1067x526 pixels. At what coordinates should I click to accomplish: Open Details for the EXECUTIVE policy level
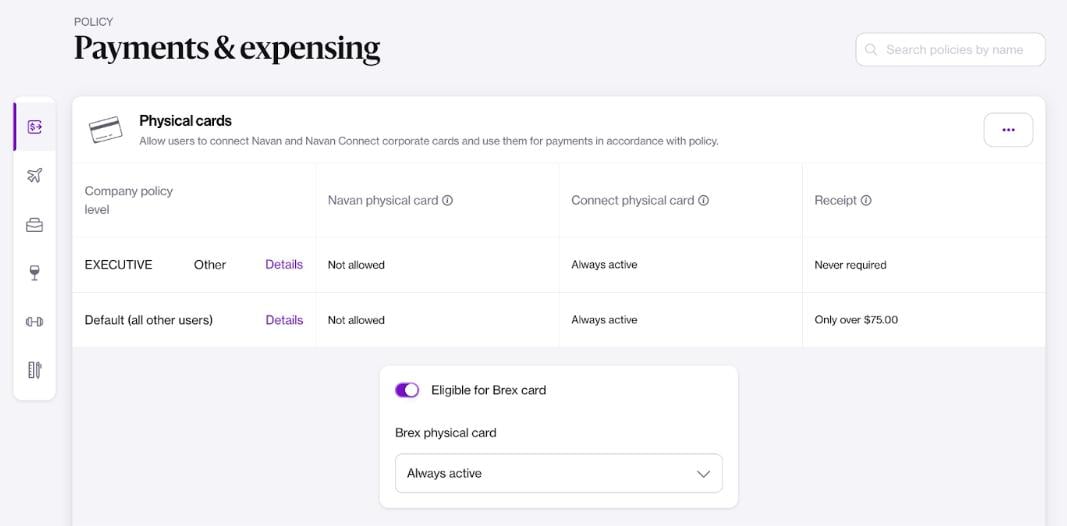click(284, 265)
